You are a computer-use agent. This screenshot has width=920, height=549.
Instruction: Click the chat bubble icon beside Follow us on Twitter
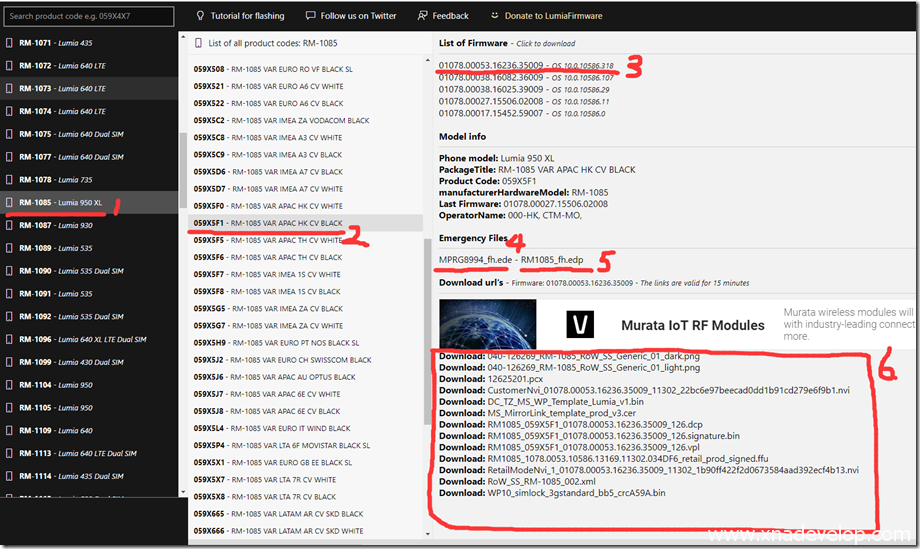click(310, 16)
